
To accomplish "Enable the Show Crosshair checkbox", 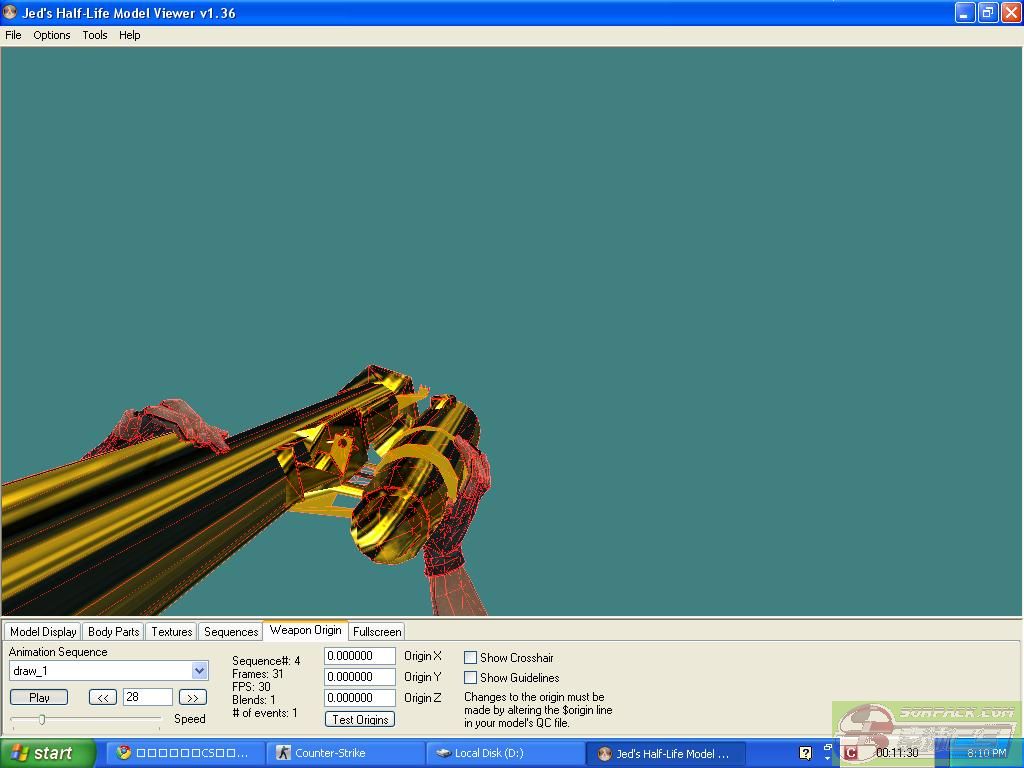I will [470, 658].
